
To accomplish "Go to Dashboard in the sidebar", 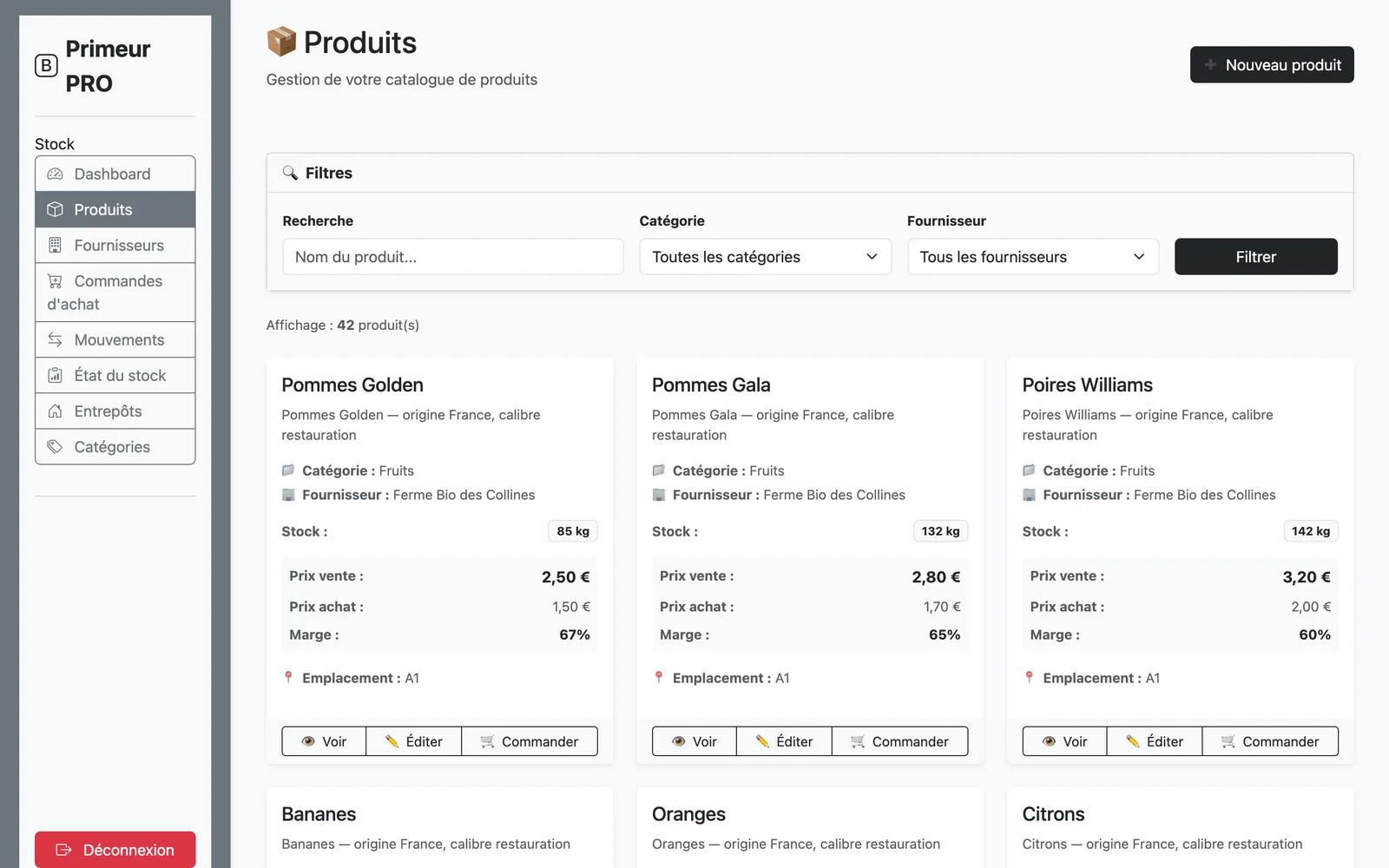I will 115,174.
